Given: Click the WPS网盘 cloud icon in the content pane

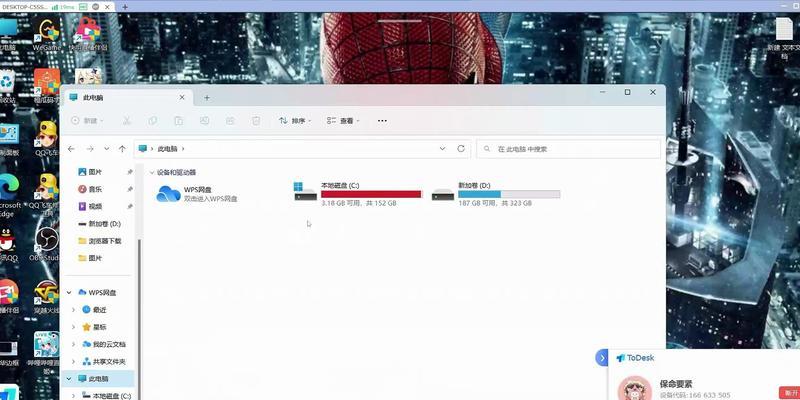Looking at the screenshot, I should pyautogui.click(x=168, y=194).
